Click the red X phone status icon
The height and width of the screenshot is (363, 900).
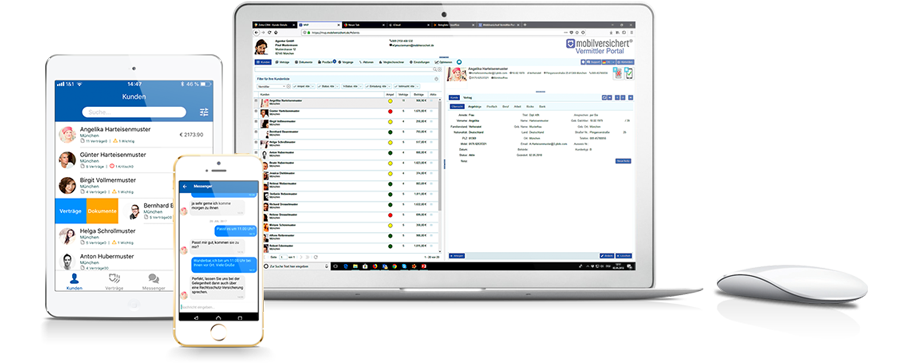coord(618,74)
